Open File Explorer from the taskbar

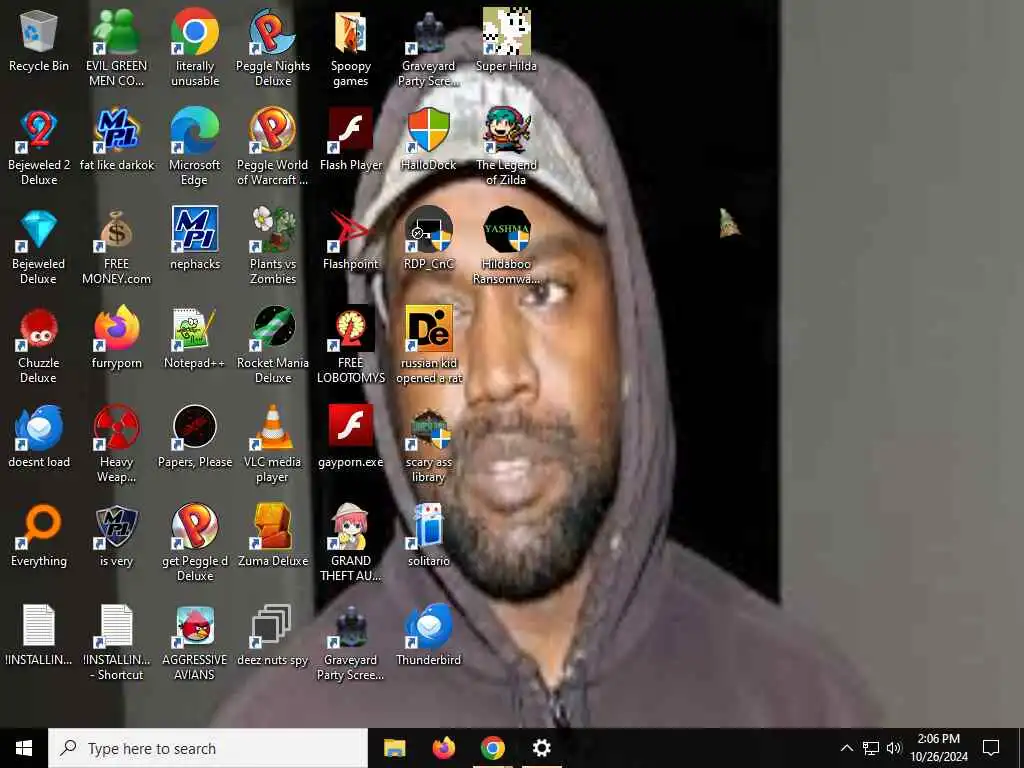click(x=394, y=748)
